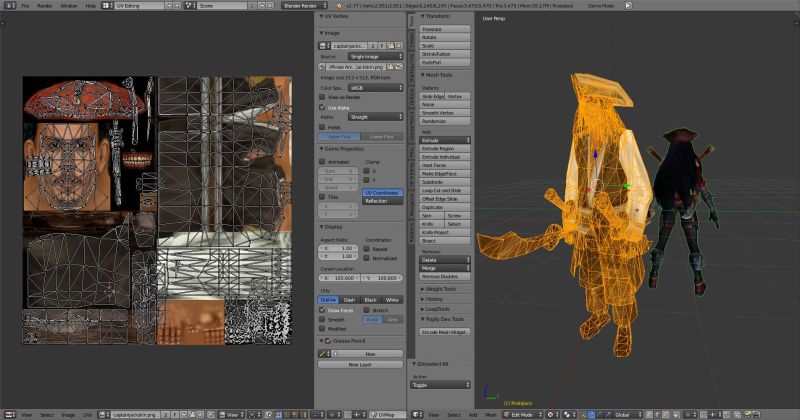This screenshot has height=420, width=800.
Task: Uncheck the Use Alpha checkbox
Action: coord(322,107)
